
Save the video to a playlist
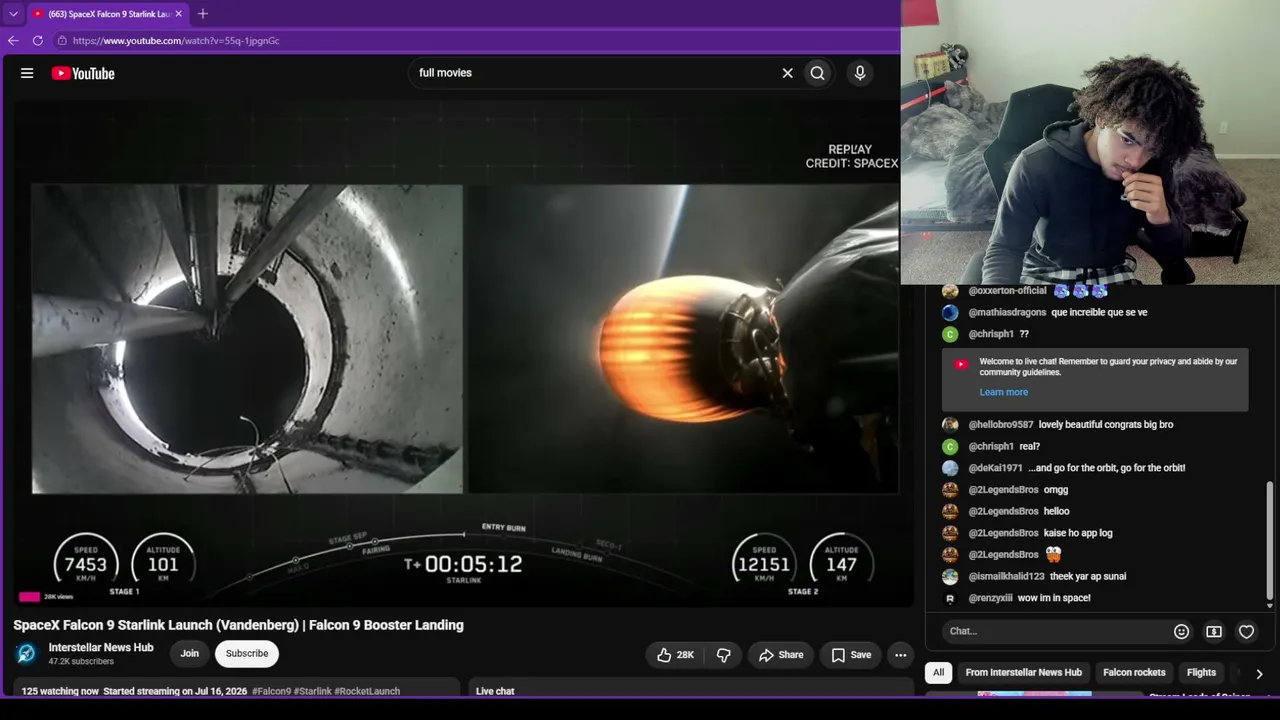click(x=851, y=655)
